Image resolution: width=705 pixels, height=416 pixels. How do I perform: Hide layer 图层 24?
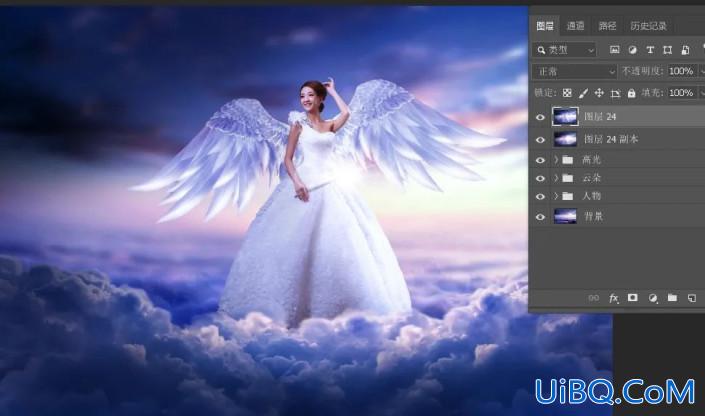coord(540,117)
